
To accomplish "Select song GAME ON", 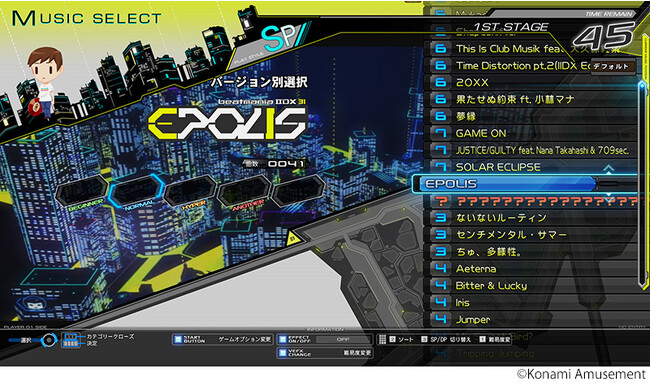I will pyautogui.click(x=532, y=134).
